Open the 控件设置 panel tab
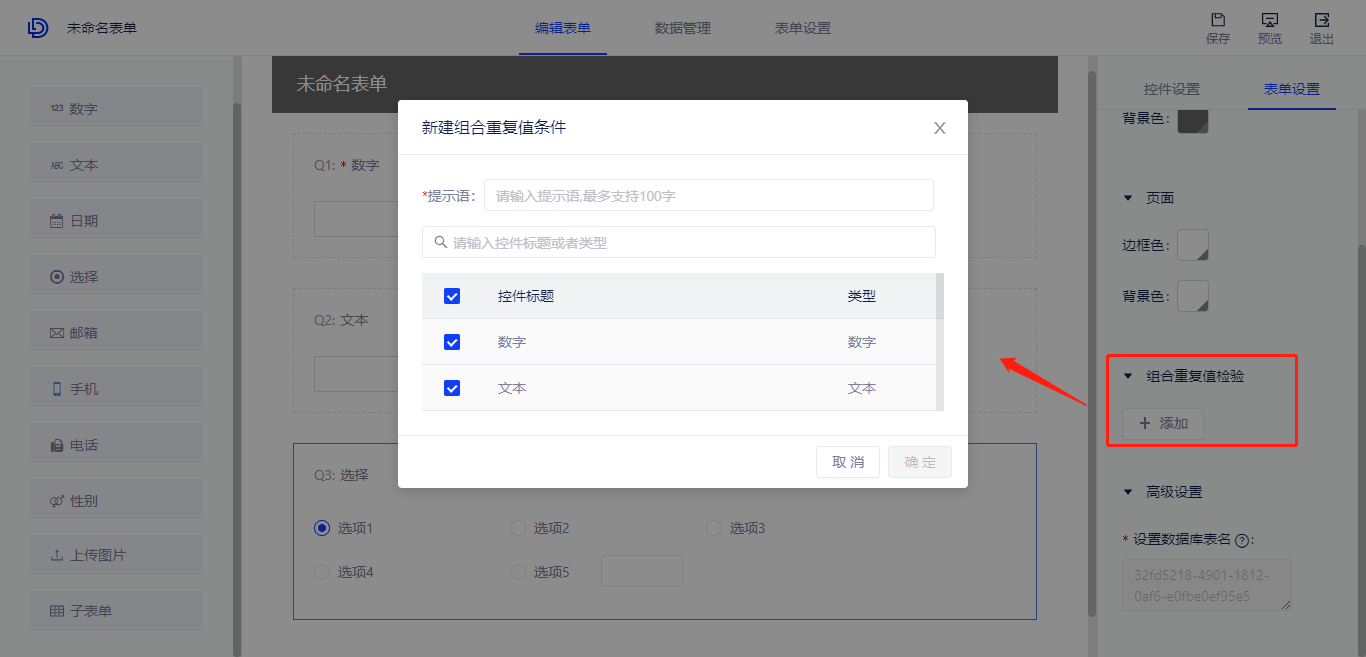The height and width of the screenshot is (657, 1366). (x=1171, y=88)
